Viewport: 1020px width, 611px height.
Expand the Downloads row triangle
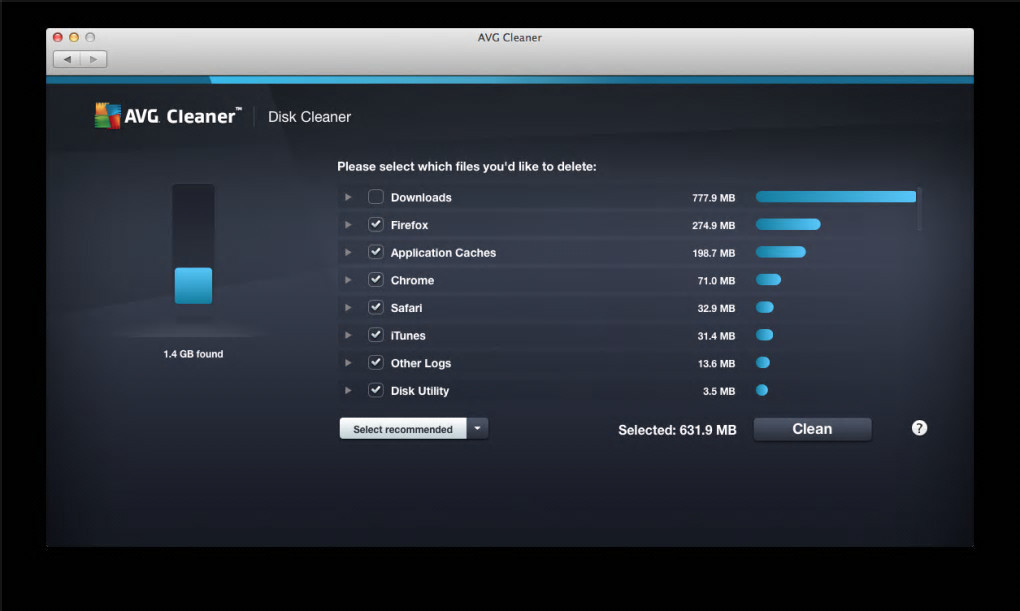coord(348,197)
